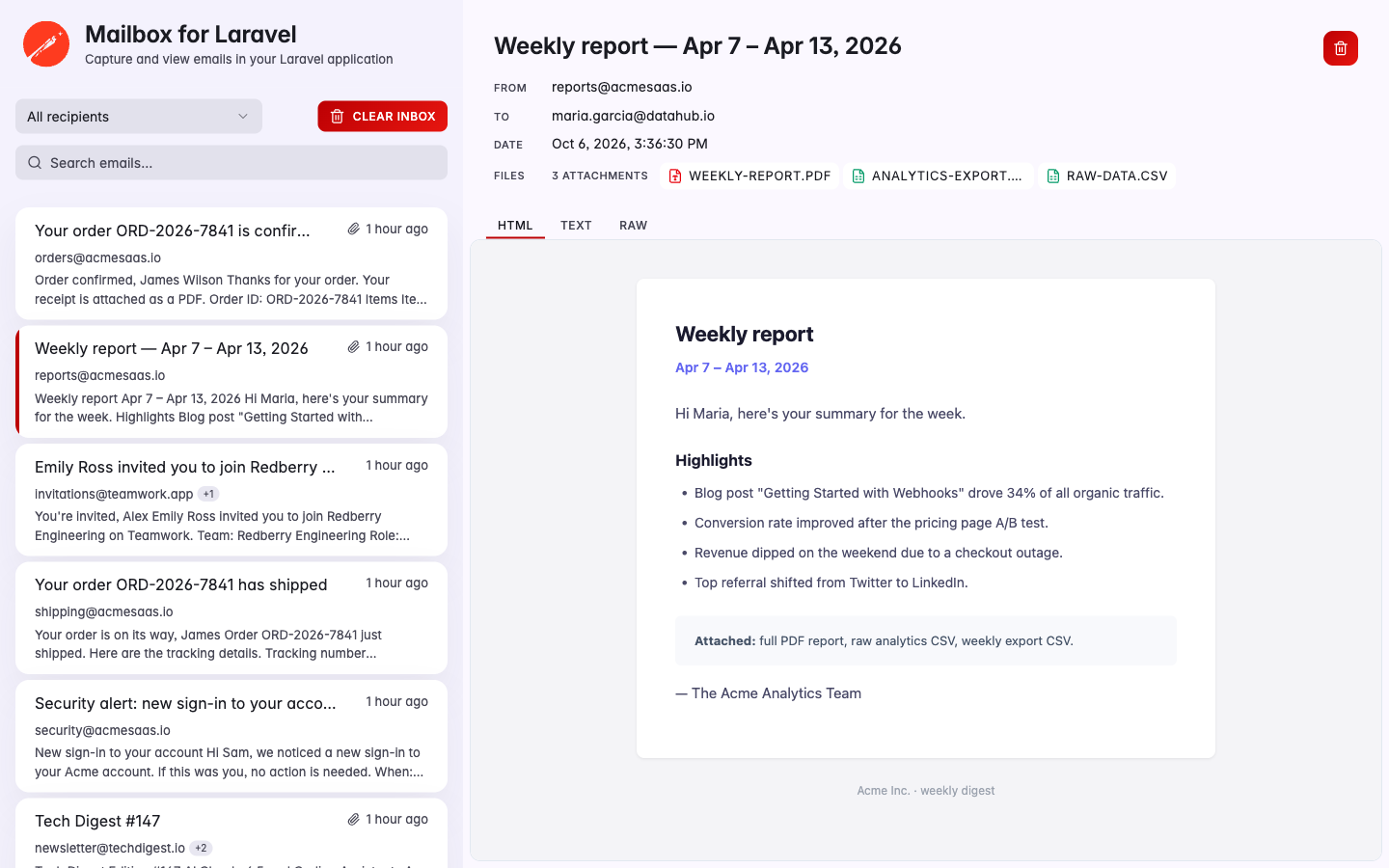Click the Getting Started with Webhooks bullet
This screenshot has width=1389, height=868.
929,493
